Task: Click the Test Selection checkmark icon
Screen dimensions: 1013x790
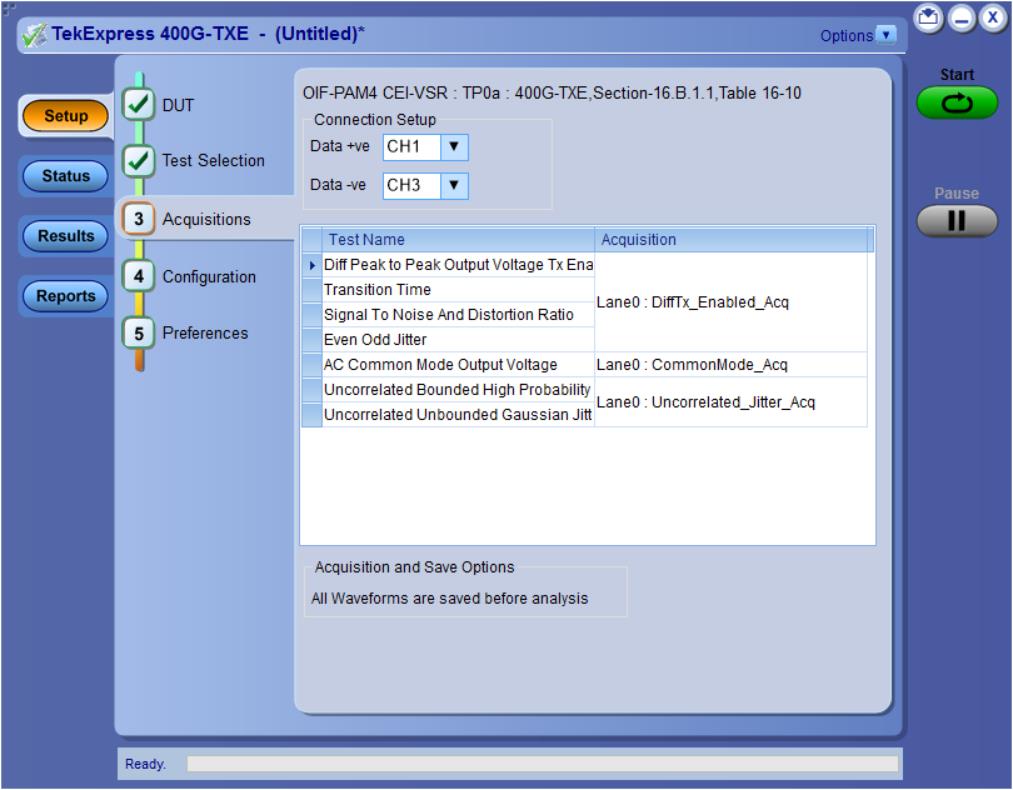Action: (x=137, y=161)
